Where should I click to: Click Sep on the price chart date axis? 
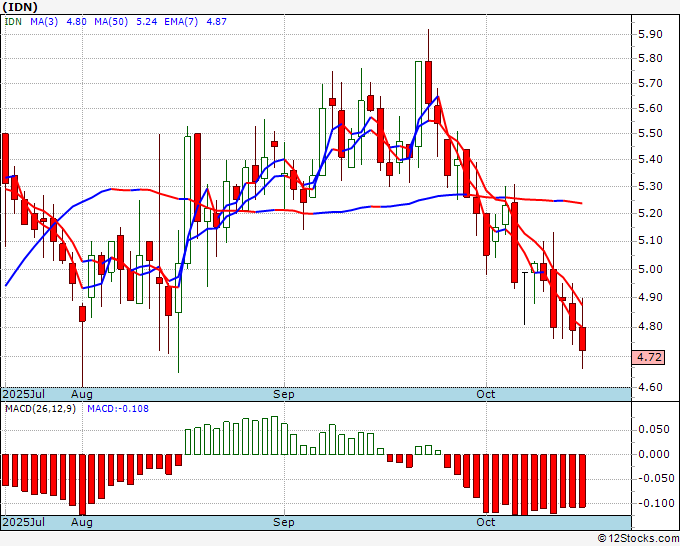tap(284, 394)
